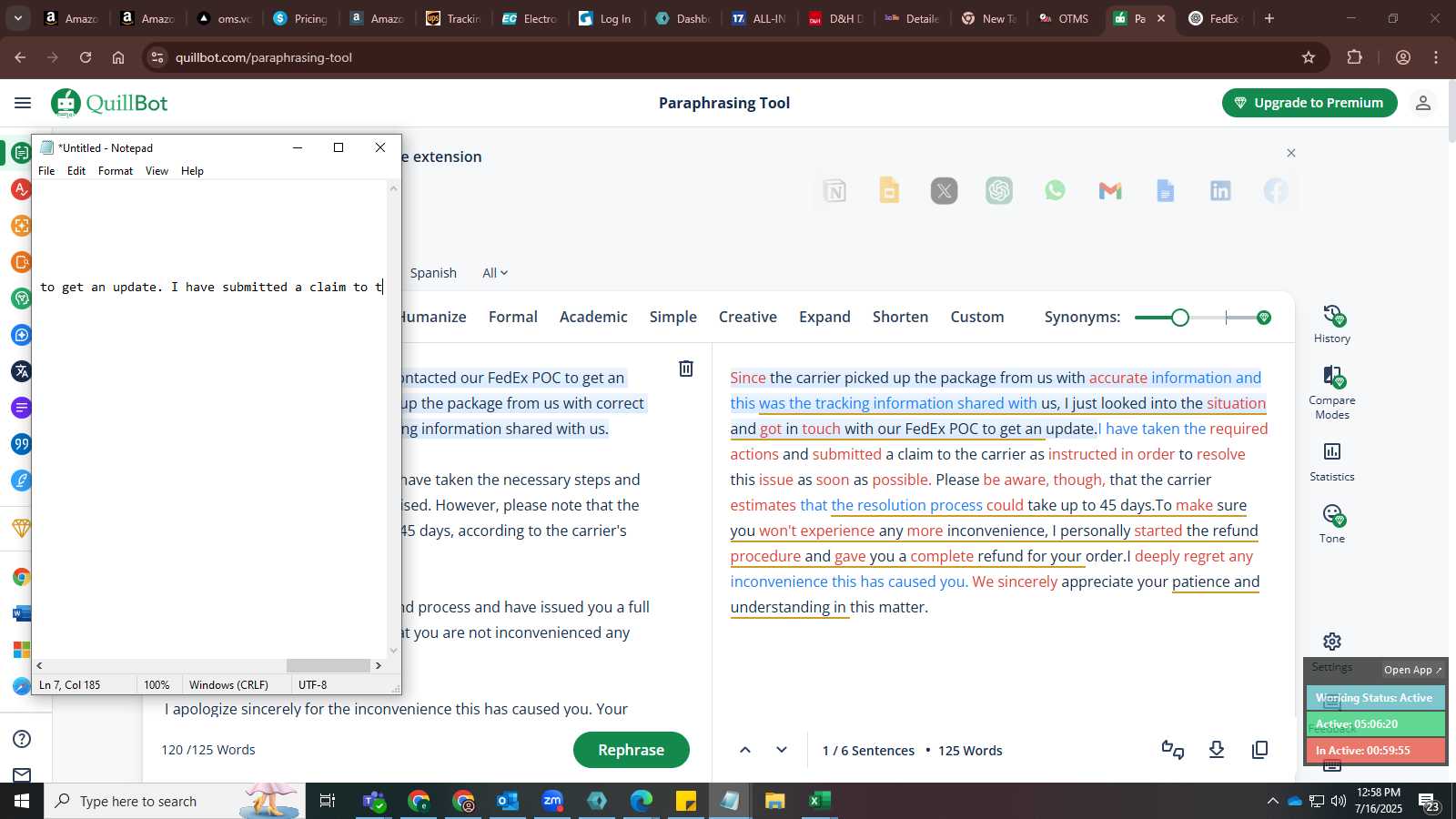Switch to the Shorten mode

click(x=900, y=317)
